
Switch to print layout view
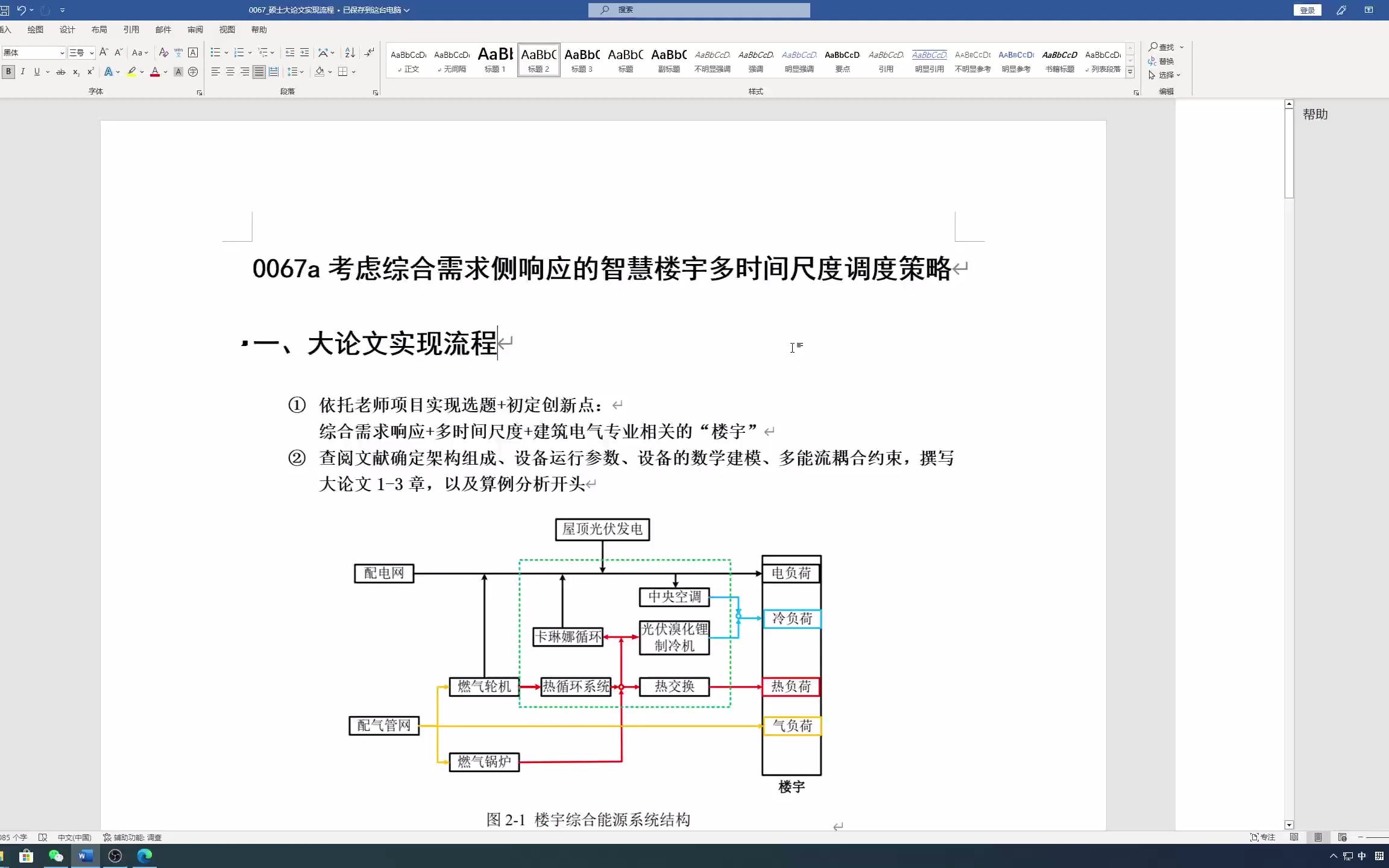click(1318, 837)
